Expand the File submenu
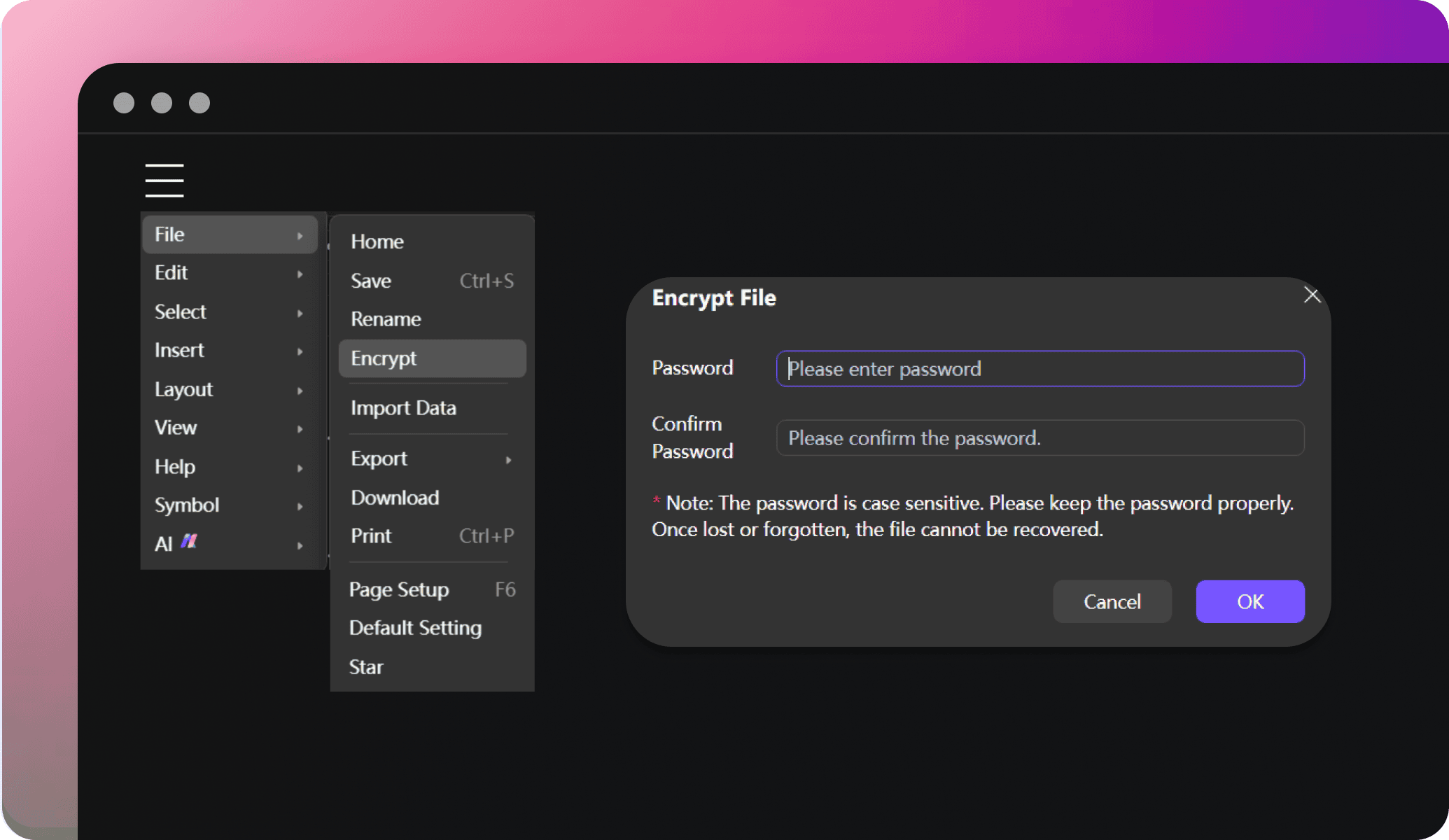The width and height of the screenshot is (1449, 840). coord(229,233)
